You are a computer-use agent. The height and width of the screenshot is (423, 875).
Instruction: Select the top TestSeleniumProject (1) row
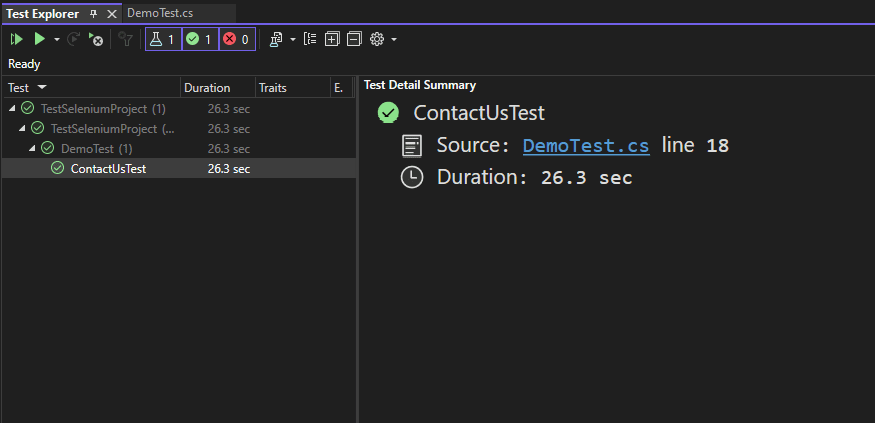click(x=179, y=108)
